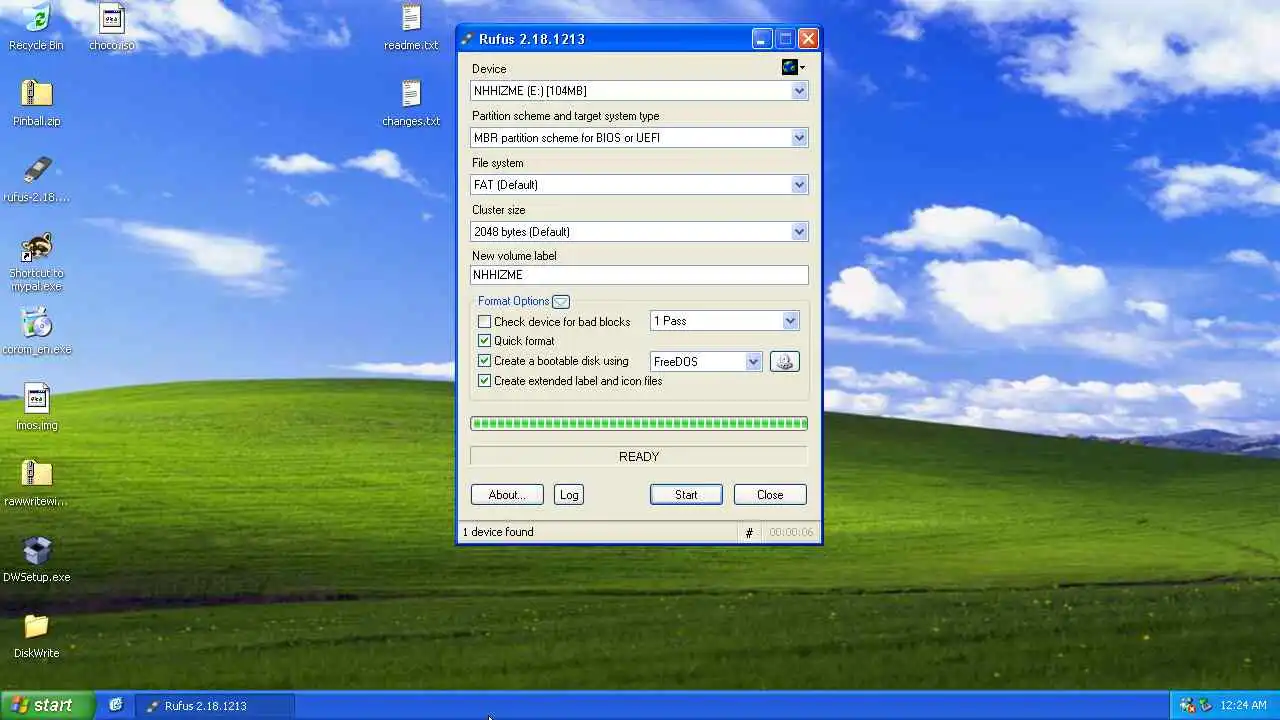
Task: Select the DiskWrite folder on desktop
Action: [36, 635]
